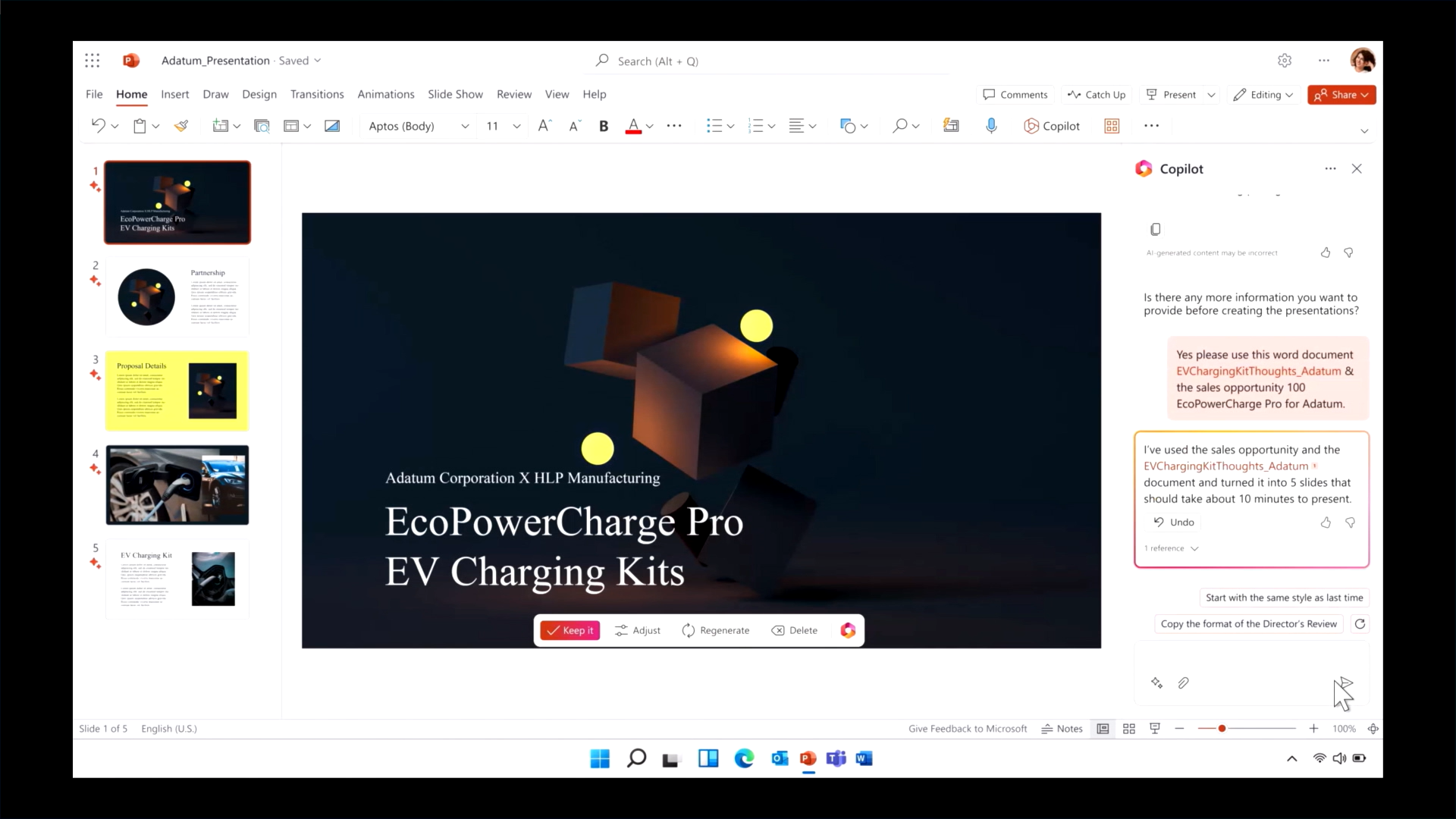Click the Shapes icon in ribbon
Screen dimensions: 1456x819
pos(848,126)
